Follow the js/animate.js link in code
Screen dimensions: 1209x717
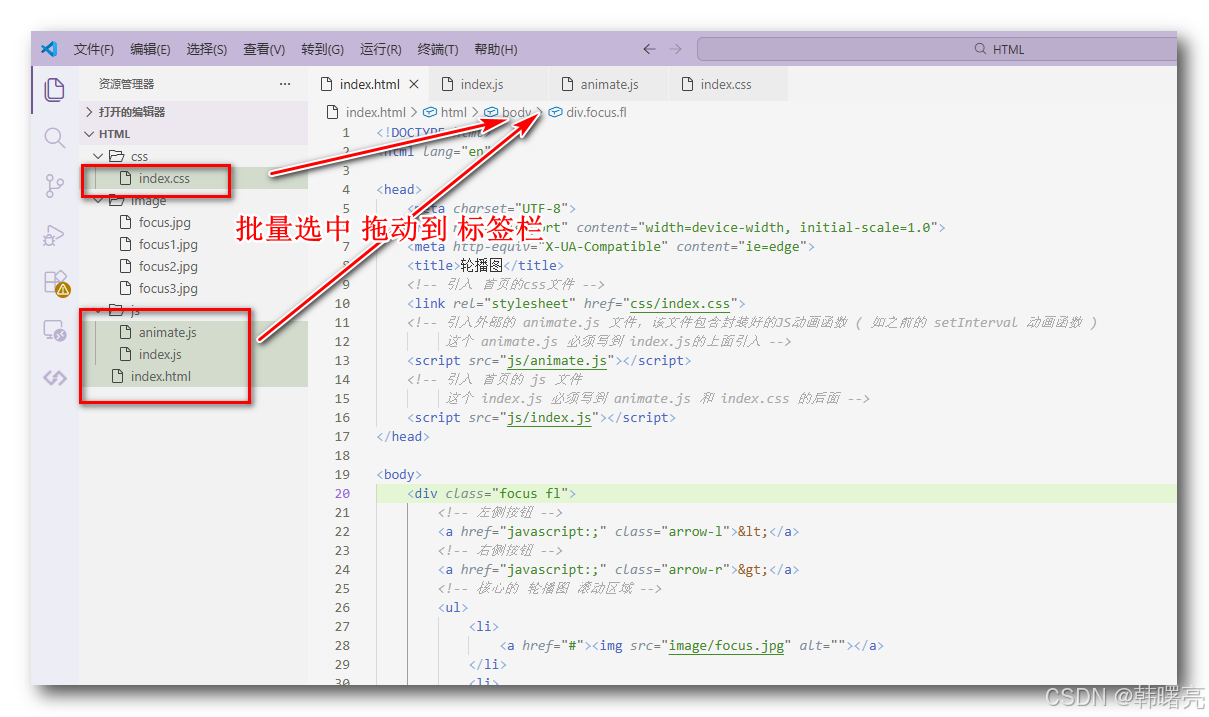[x=556, y=360]
